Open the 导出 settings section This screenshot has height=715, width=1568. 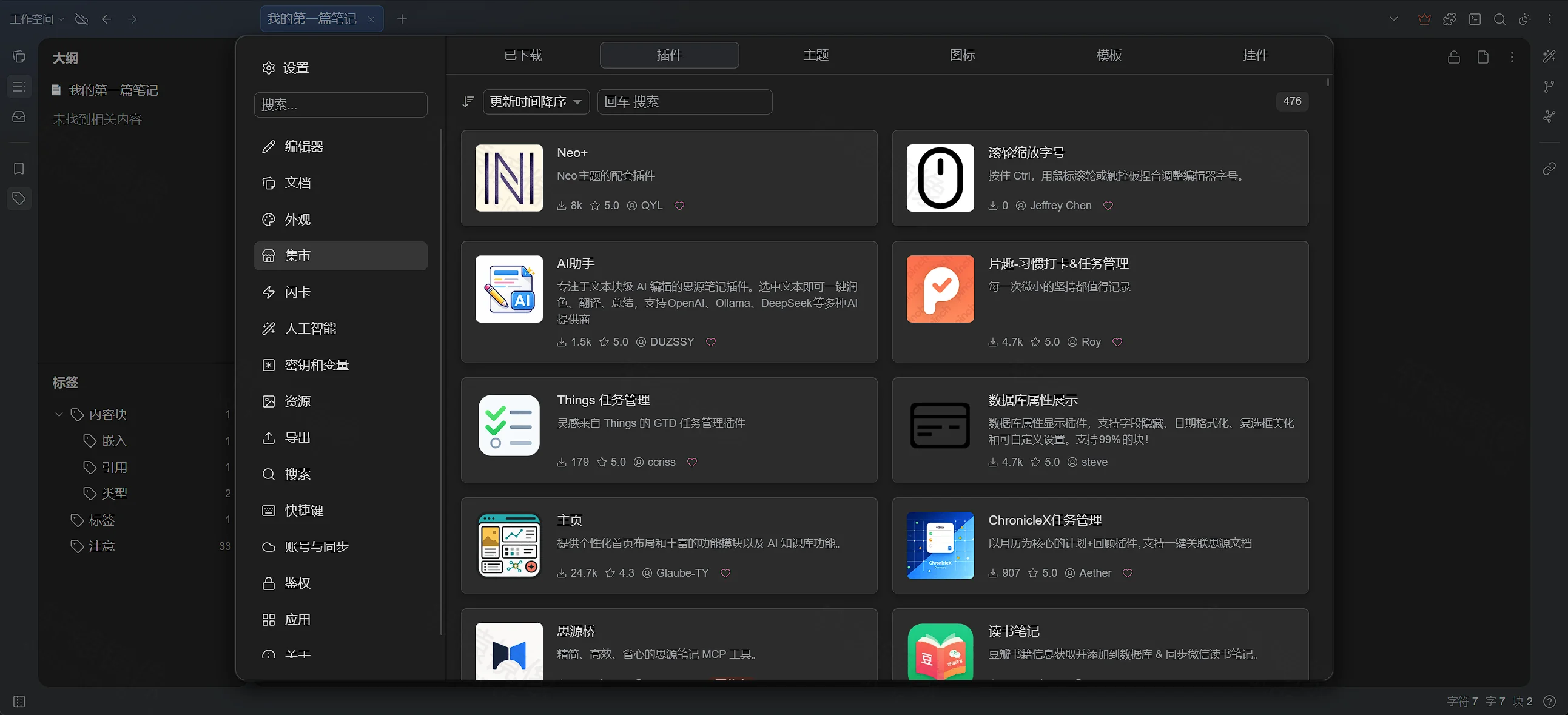340,438
